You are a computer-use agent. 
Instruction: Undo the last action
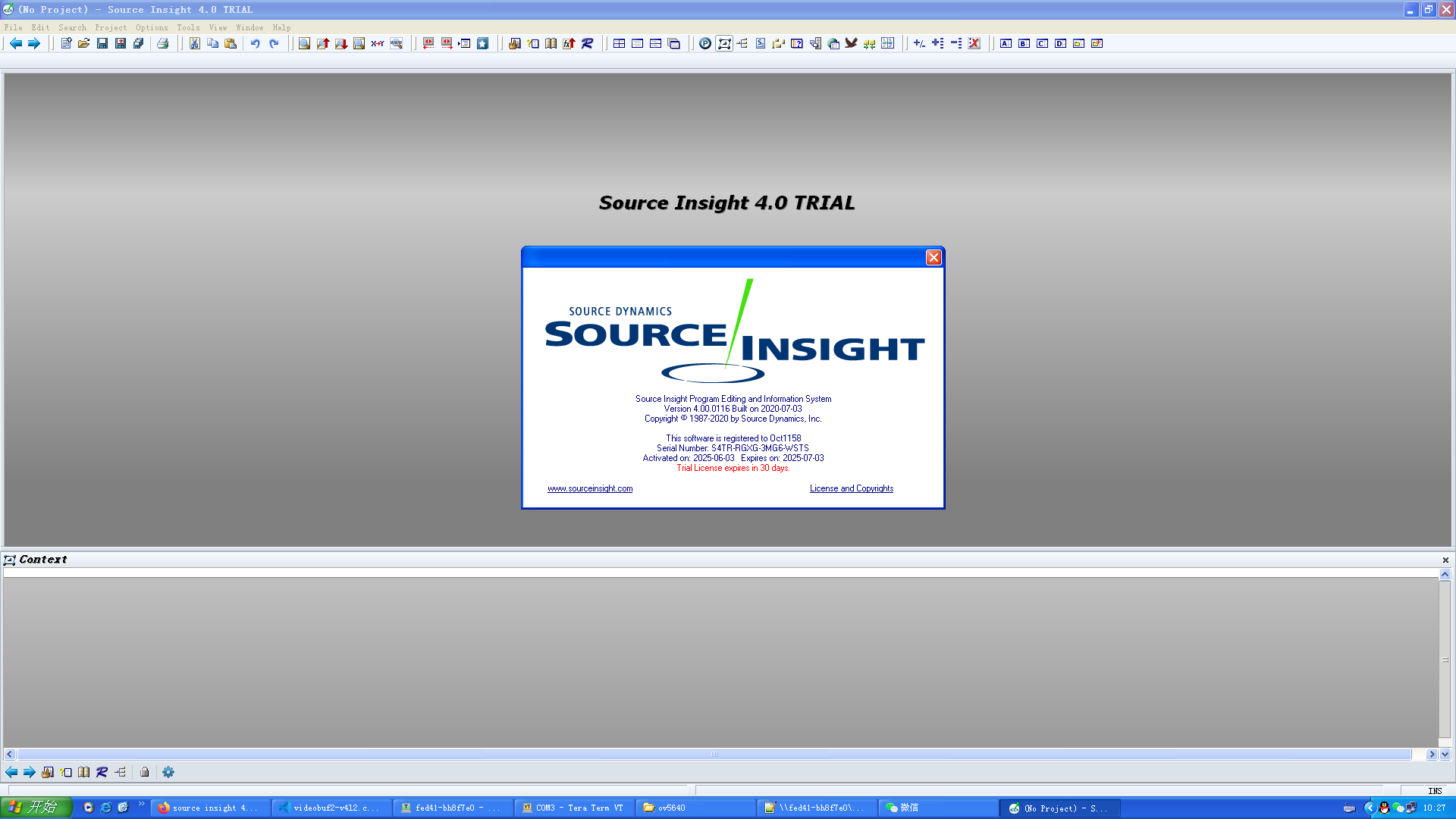point(256,43)
